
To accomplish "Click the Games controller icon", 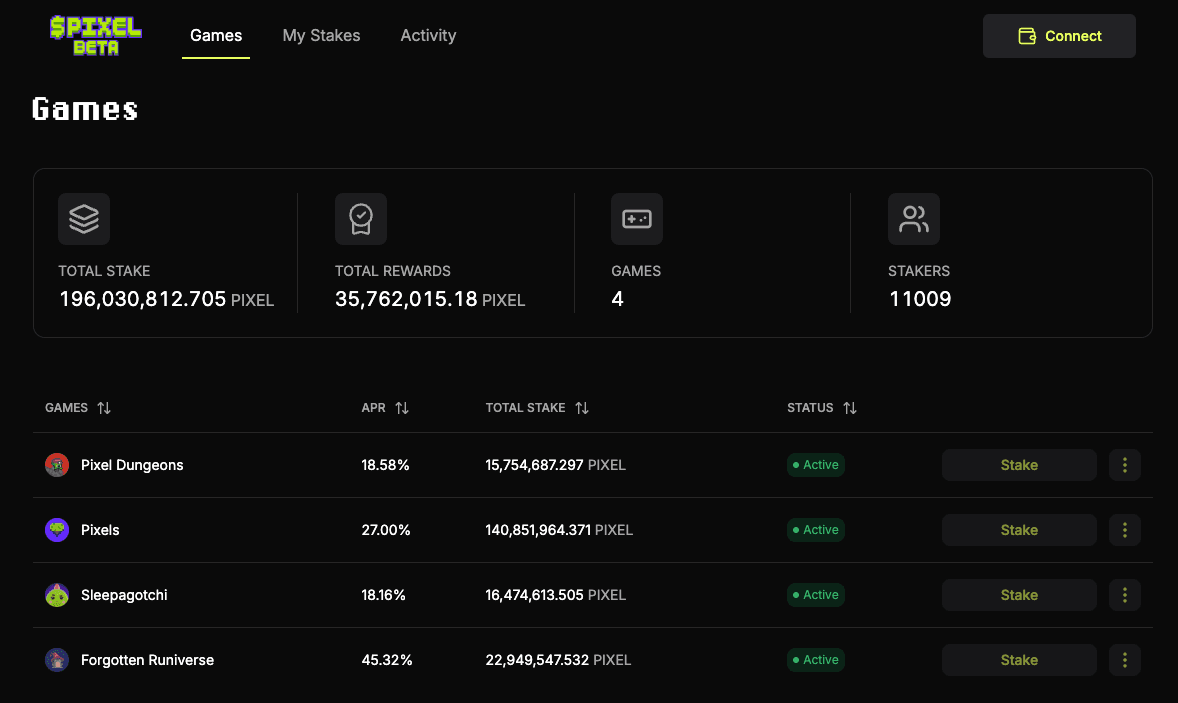I will click(637, 219).
